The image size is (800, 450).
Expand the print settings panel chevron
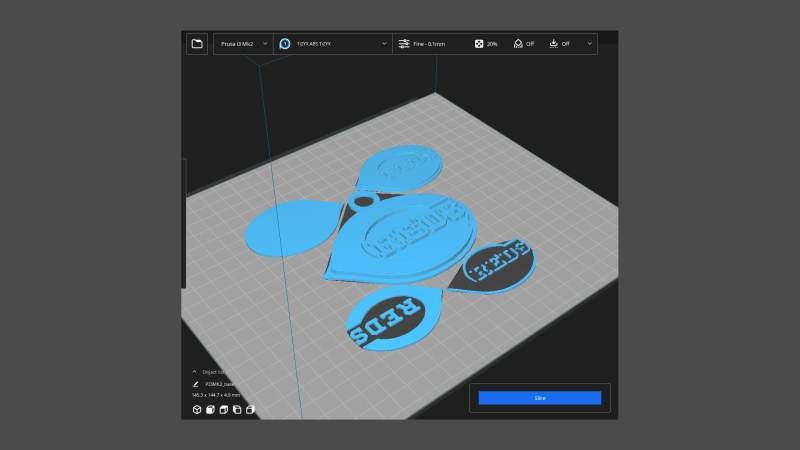[x=589, y=44]
